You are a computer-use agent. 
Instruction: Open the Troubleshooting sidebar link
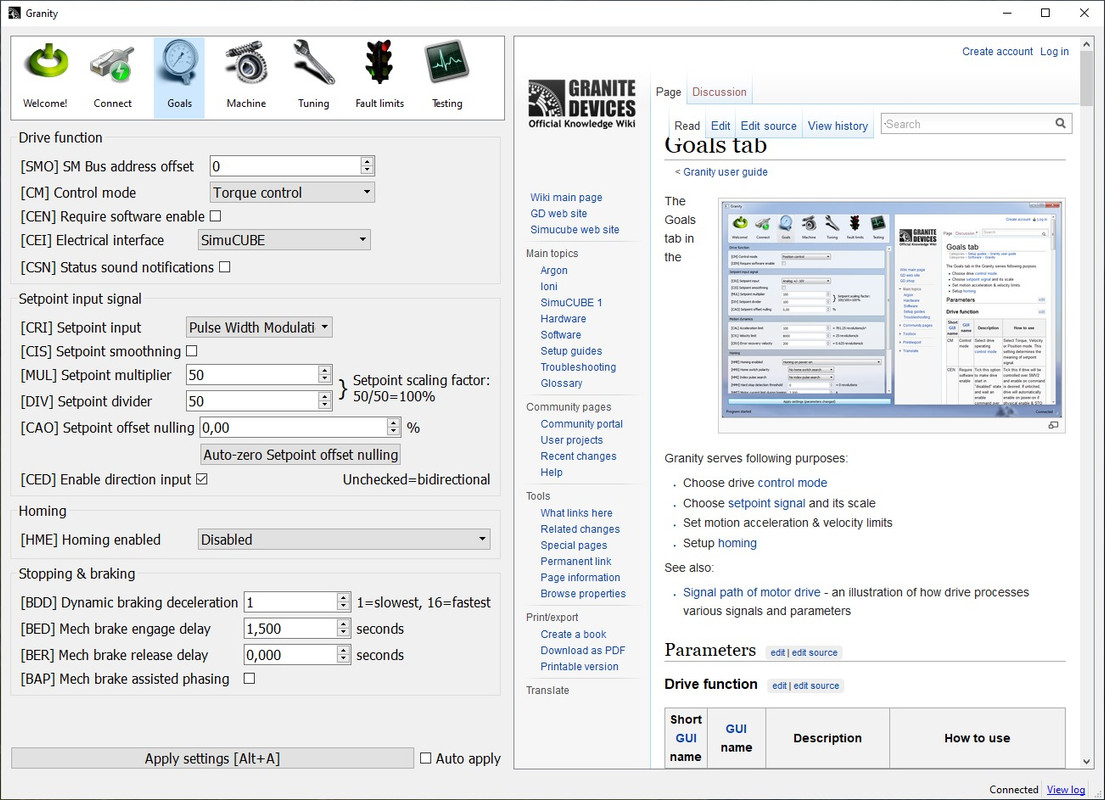[578, 367]
